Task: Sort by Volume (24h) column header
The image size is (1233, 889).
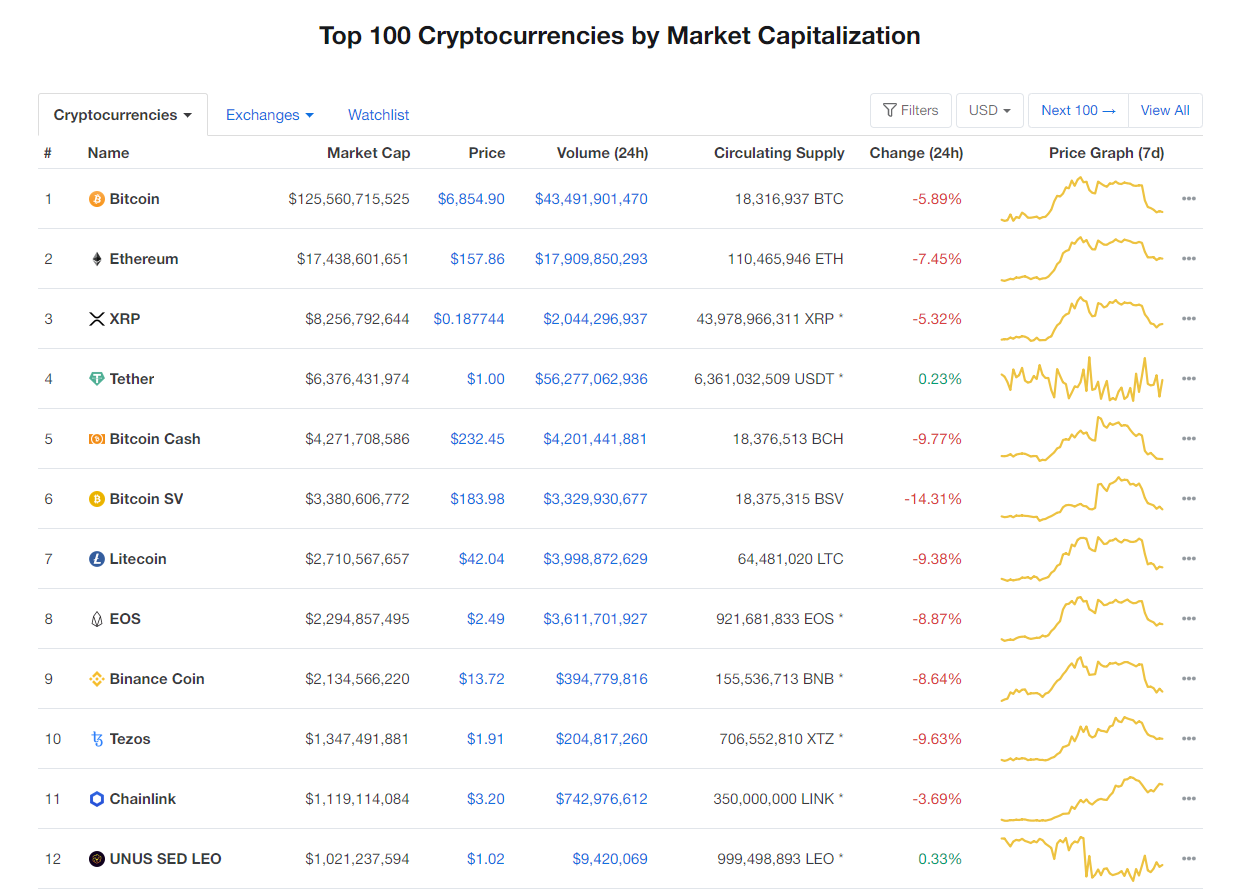Action: click(602, 153)
